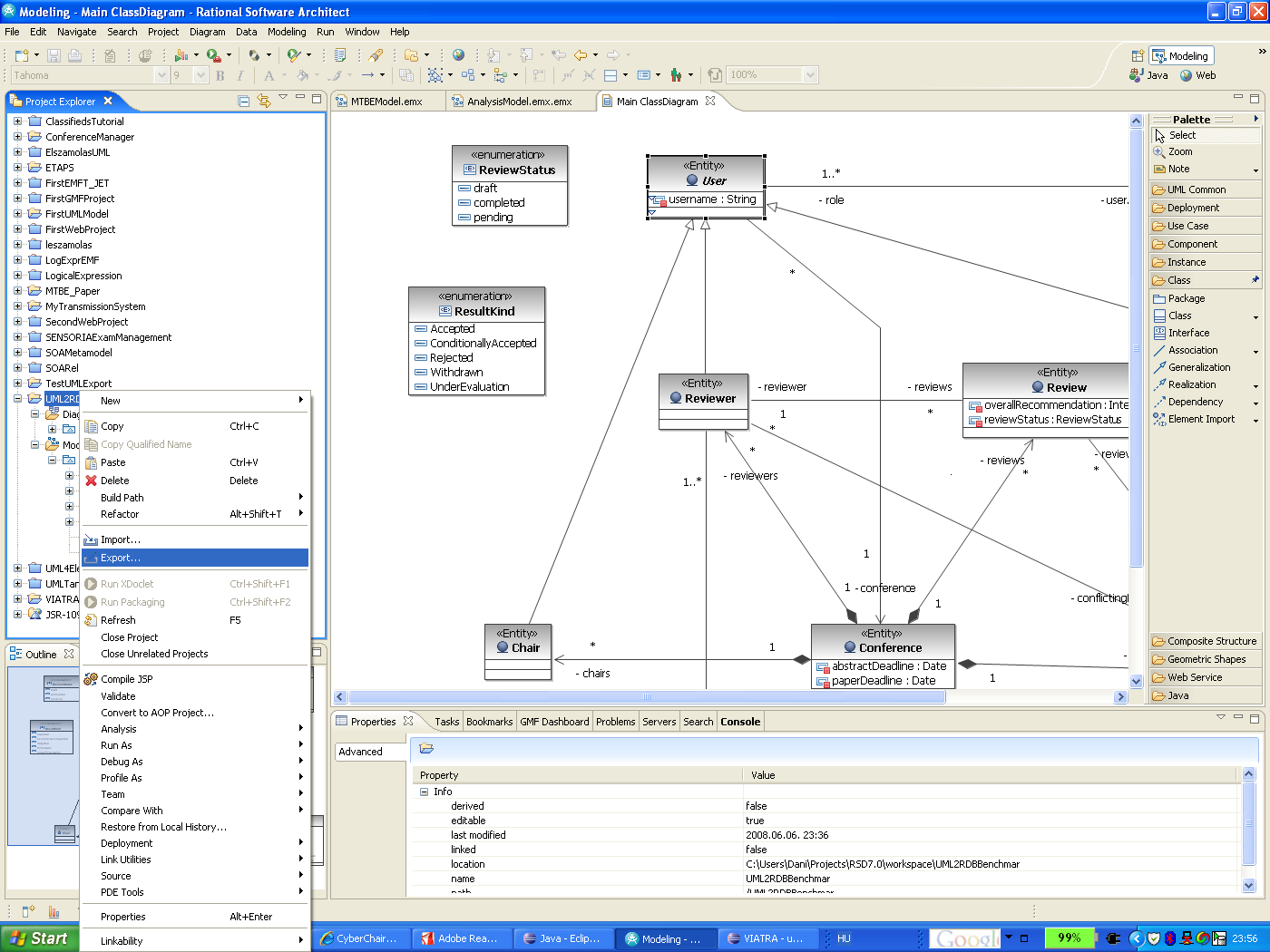Pick the Realization tool in Palette
This screenshot has width=1270, height=952.
click(1206, 384)
